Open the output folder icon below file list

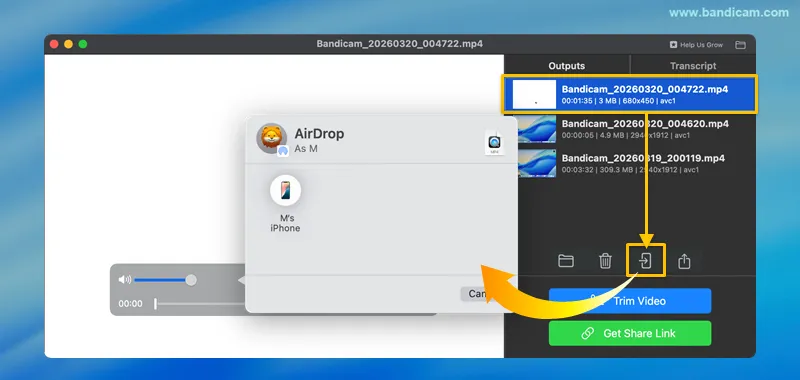566,261
